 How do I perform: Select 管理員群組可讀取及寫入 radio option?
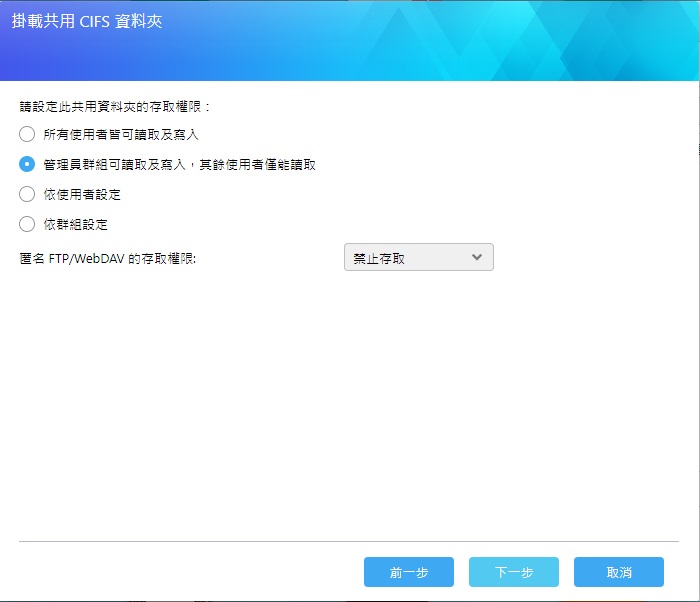[27, 164]
